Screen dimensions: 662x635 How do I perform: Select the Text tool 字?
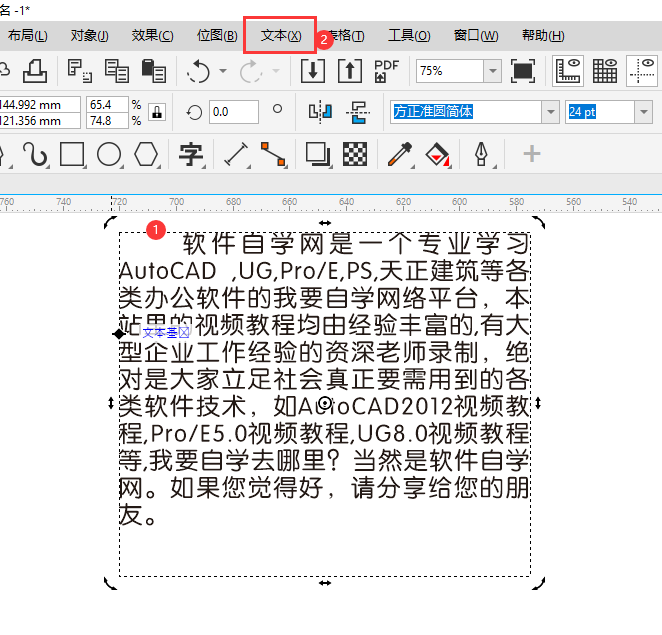(x=191, y=154)
